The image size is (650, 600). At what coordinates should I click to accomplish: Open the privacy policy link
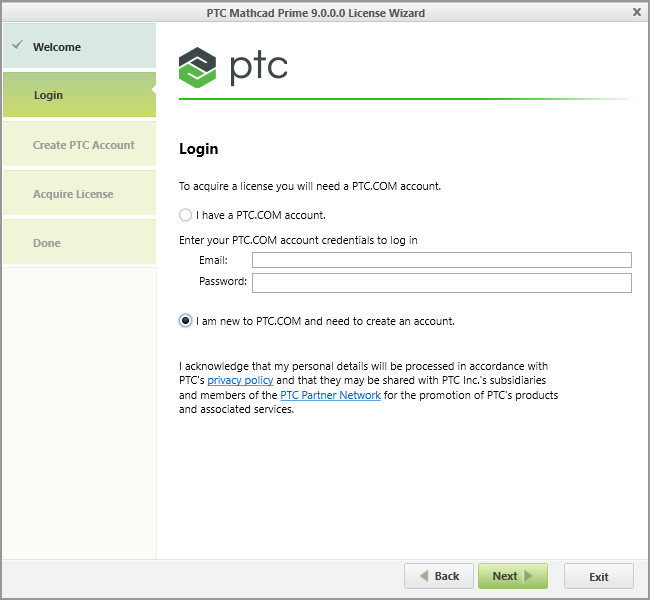240,380
